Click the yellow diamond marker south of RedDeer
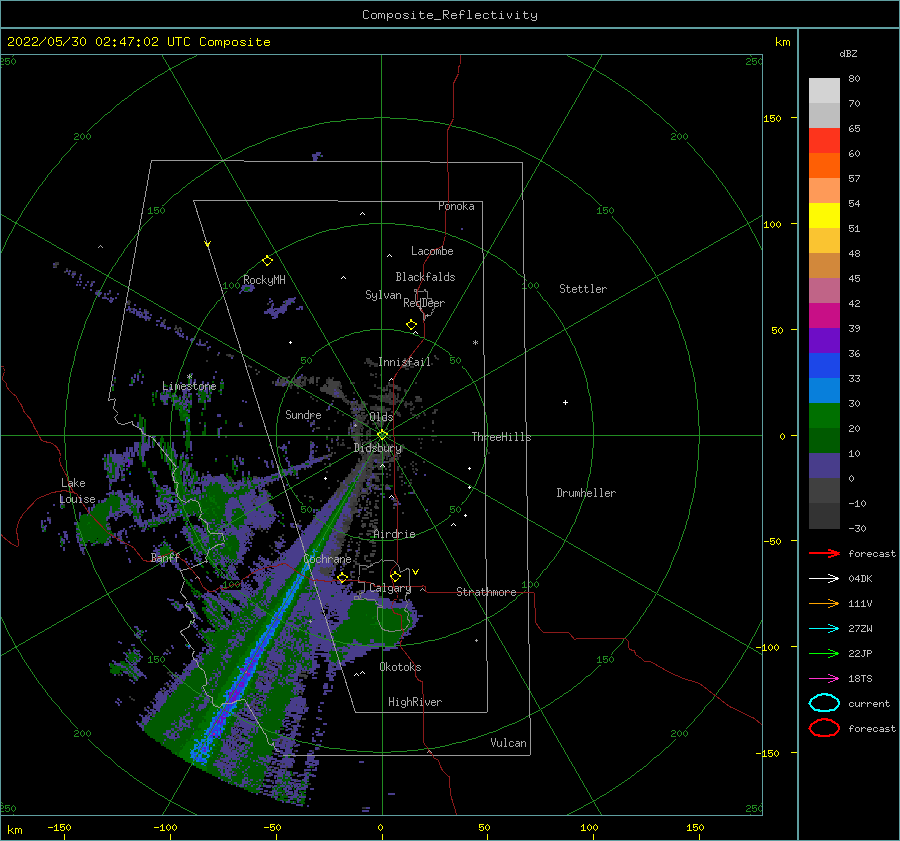This screenshot has width=900, height=841. click(411, 325)
